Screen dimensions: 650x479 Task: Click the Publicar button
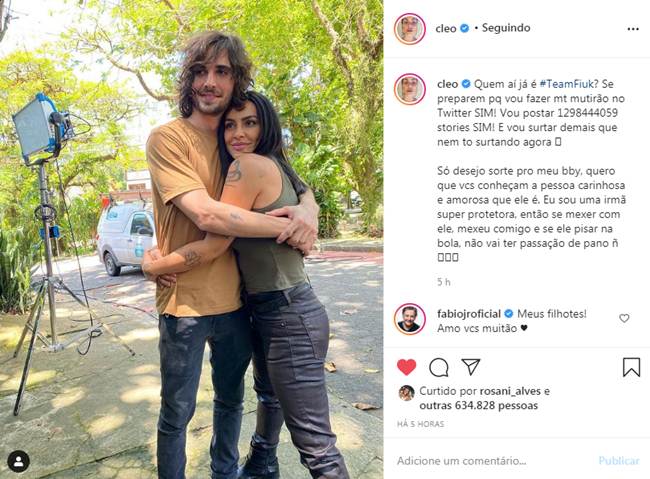click(618, 461)
